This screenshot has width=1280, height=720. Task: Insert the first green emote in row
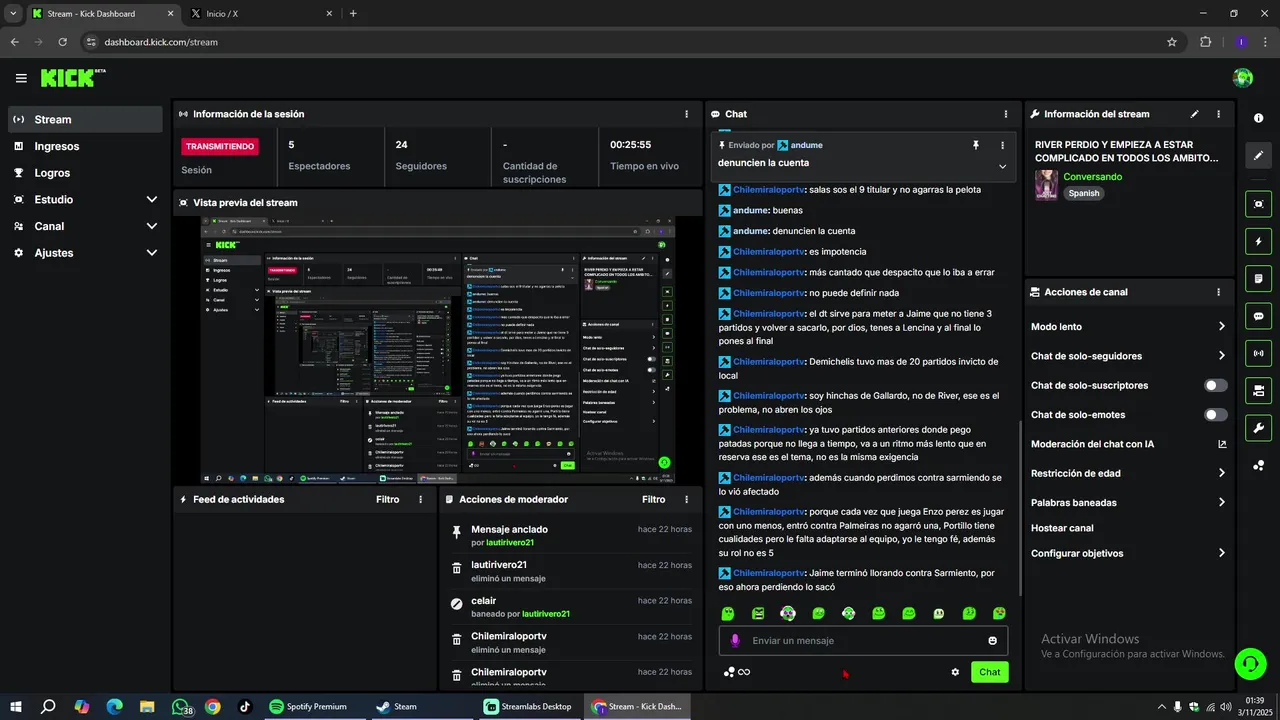coord(728,613)
